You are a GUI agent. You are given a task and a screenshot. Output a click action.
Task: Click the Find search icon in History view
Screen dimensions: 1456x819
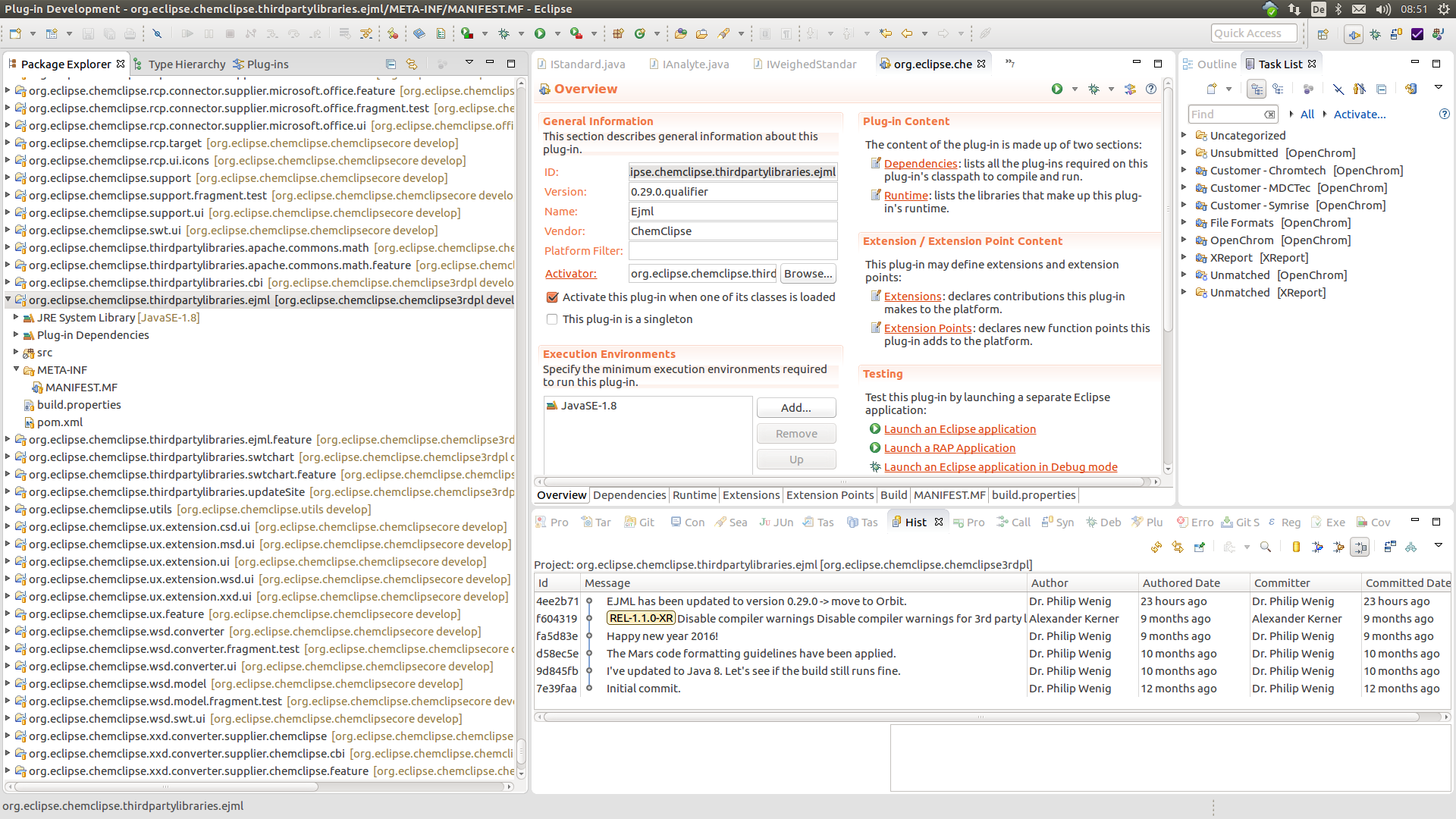pos(1266,547)
